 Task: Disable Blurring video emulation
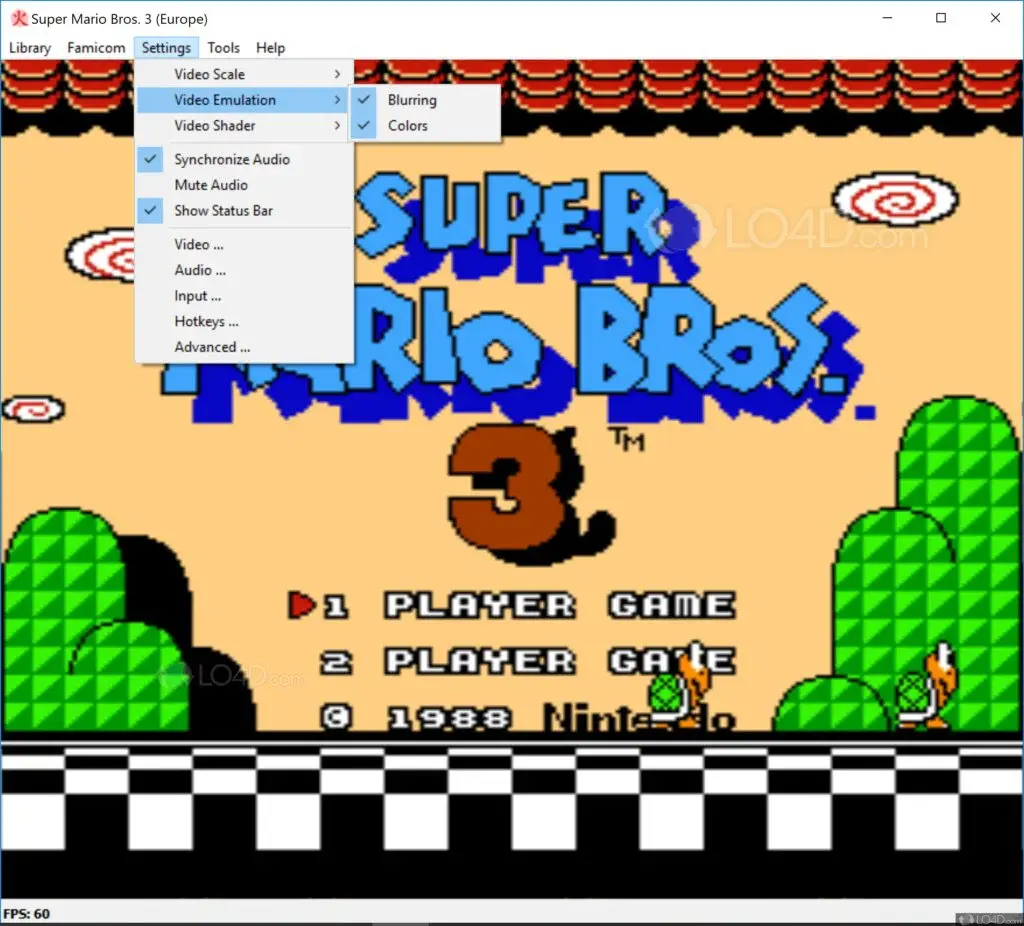[426, 100]
